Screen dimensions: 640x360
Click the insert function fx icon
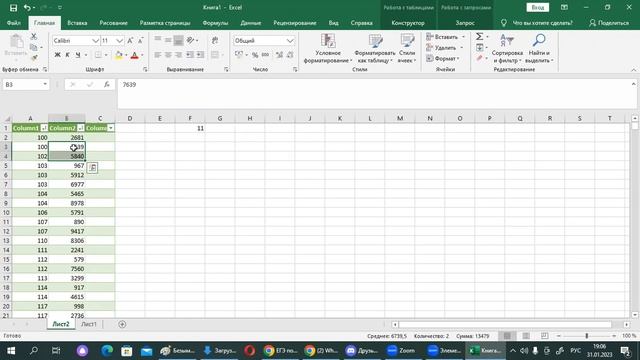(107, 84)
